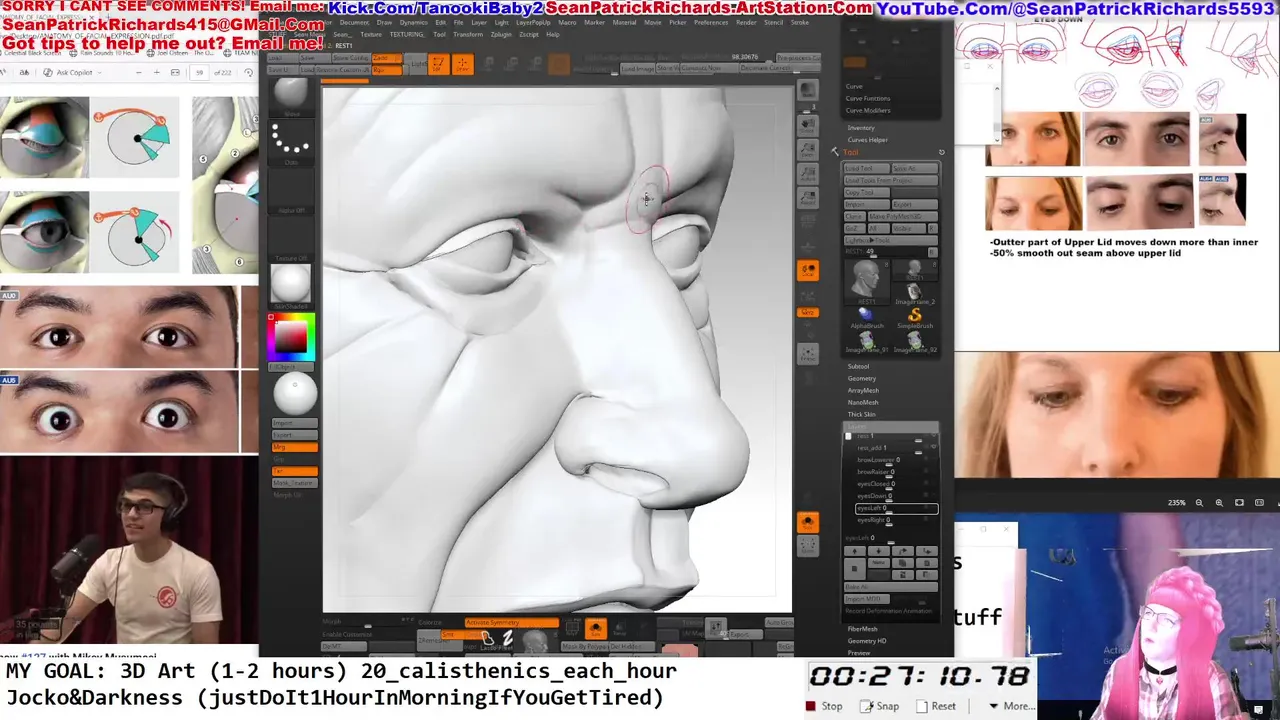This screenshot has width=1280, height=720.
Task: Open the material sphere picker
Action: tap(291, 284)
